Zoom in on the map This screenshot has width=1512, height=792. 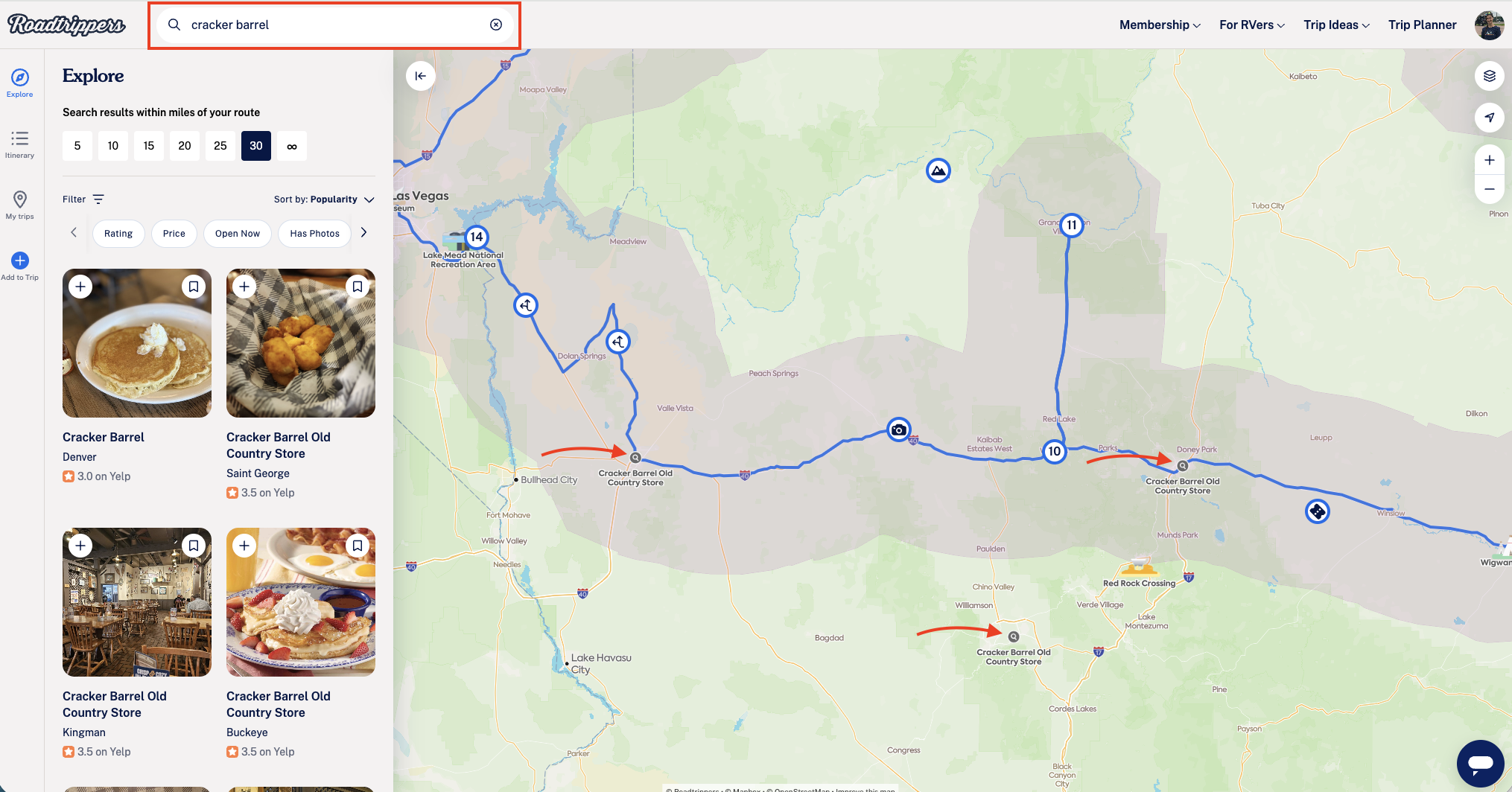1490,160
